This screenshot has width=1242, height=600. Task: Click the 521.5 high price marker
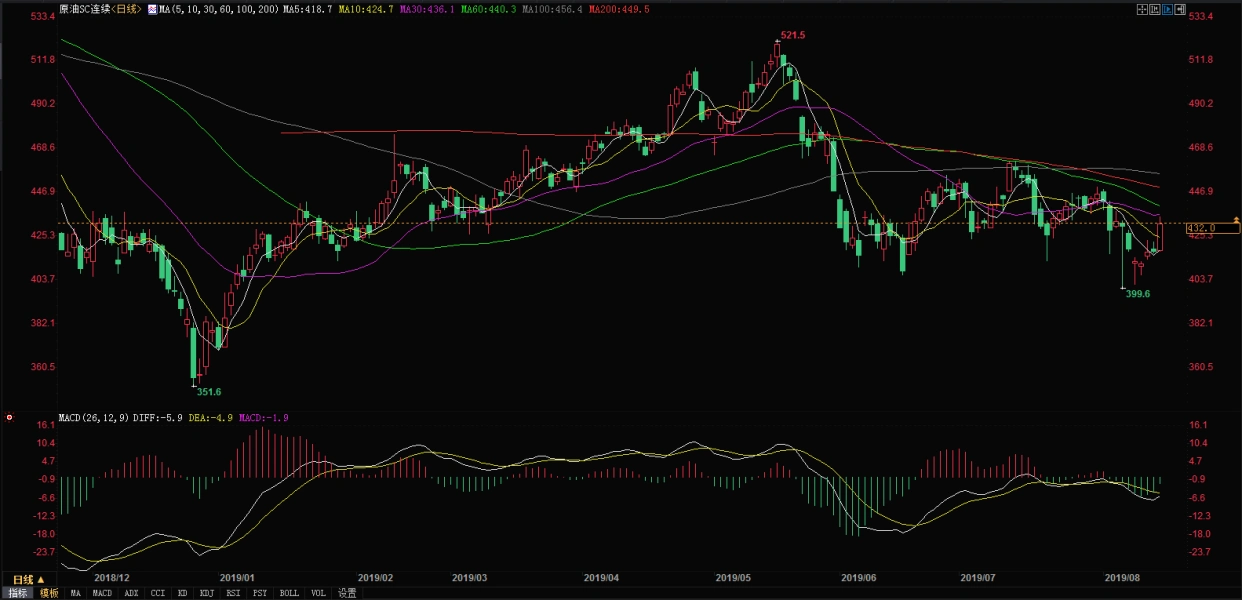coord(792,35)
